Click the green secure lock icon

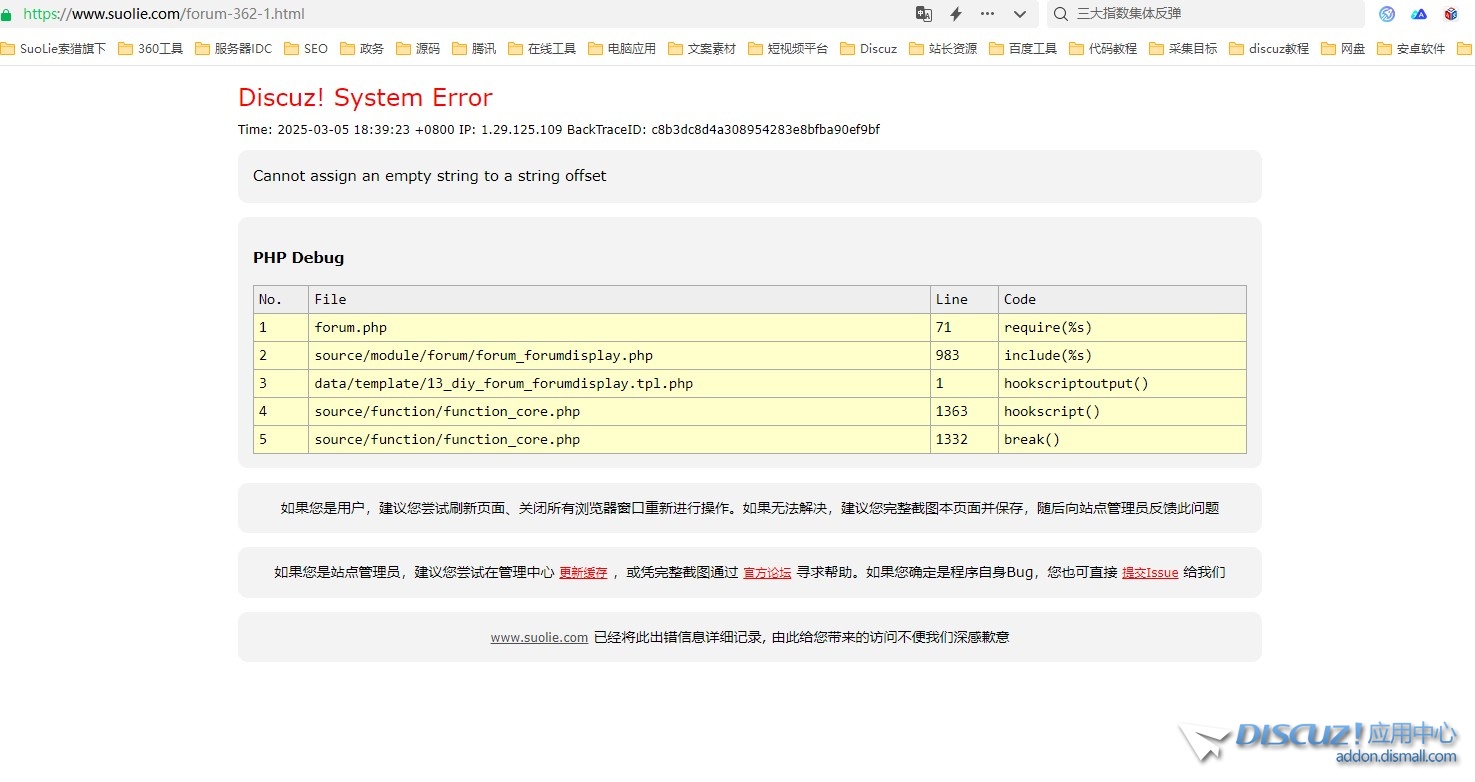7,15
